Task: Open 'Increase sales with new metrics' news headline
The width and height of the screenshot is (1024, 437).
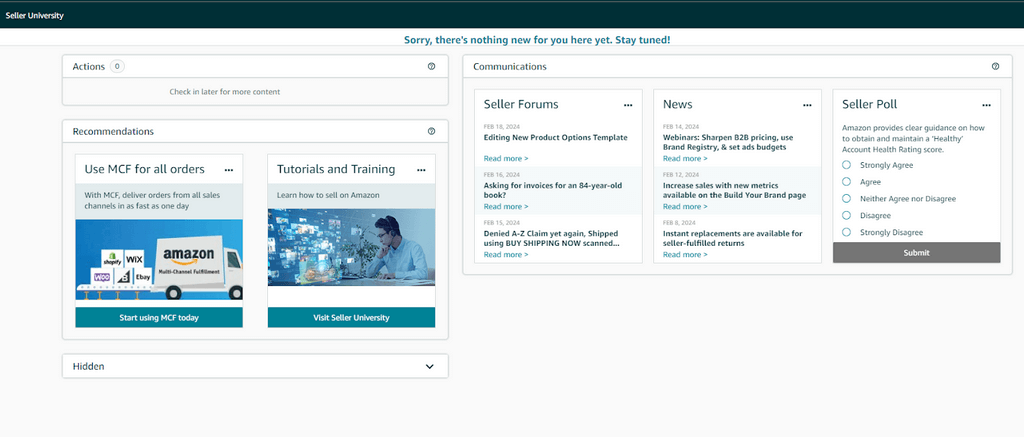Action: tap(734, 190)
